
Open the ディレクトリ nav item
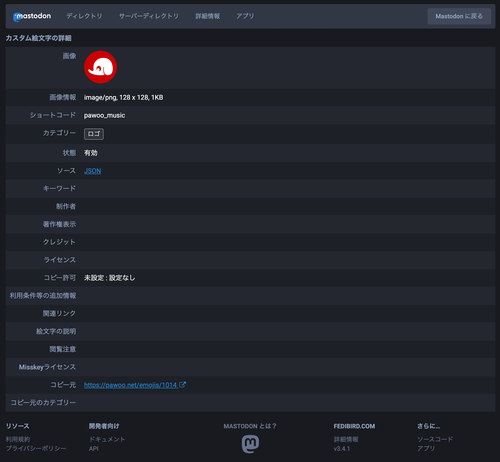(x=84, y=16)
